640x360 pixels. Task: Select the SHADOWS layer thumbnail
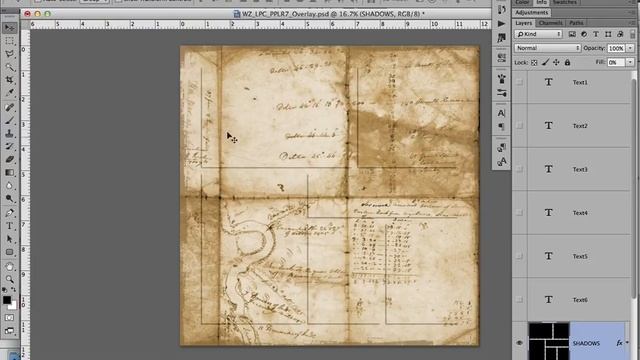click(x=549, y=342)
